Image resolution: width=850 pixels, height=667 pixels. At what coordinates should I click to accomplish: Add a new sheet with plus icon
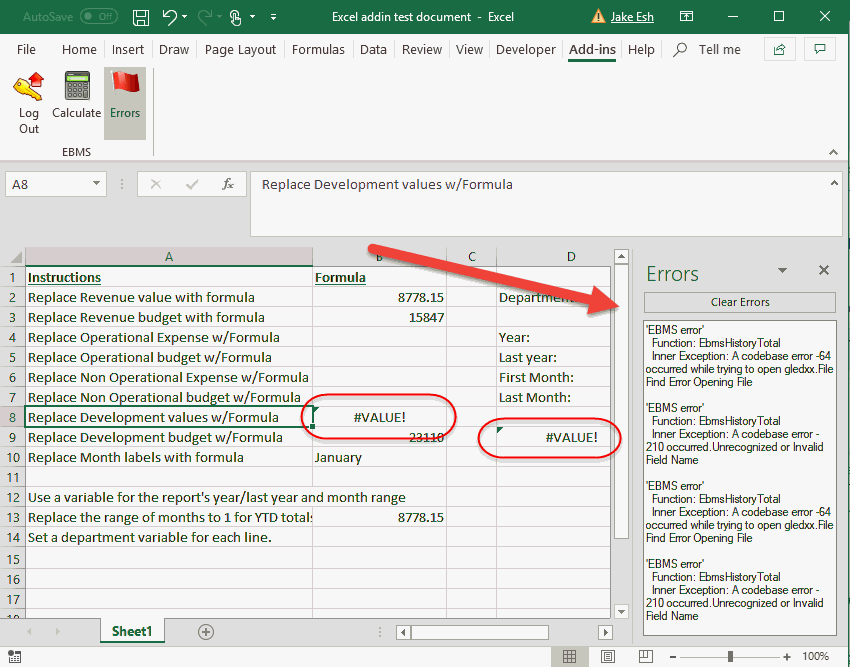click(x=206, y=632)
